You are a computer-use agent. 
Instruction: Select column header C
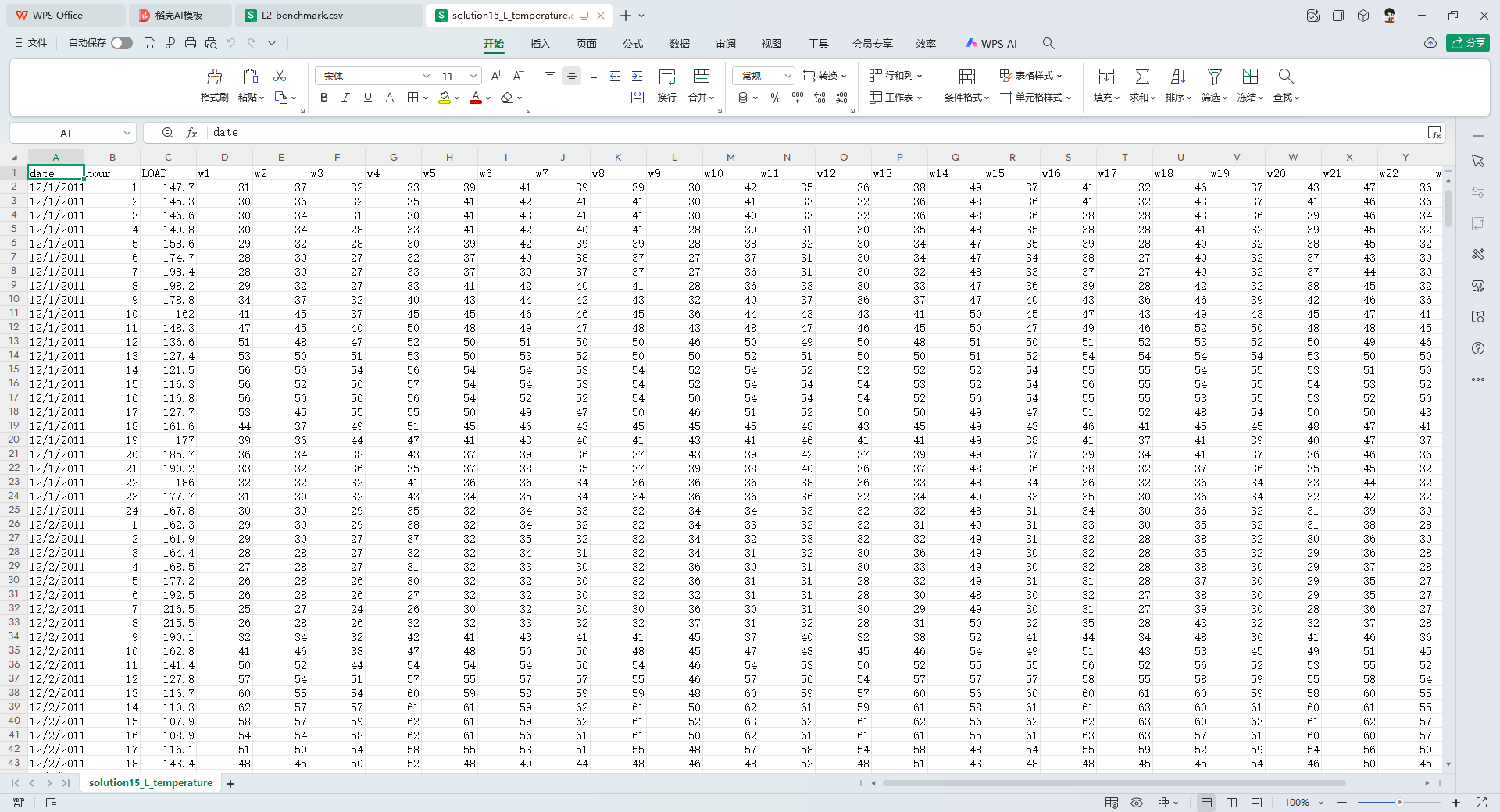point(168,157)
